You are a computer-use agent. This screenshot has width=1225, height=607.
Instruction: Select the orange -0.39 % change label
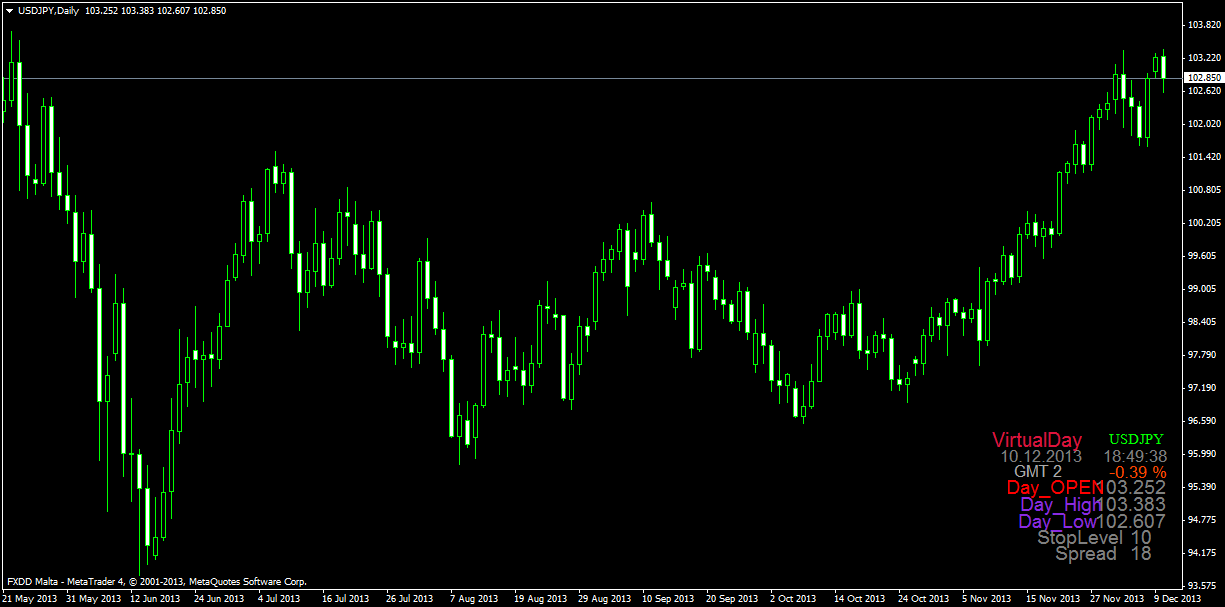pos(1140,472)
